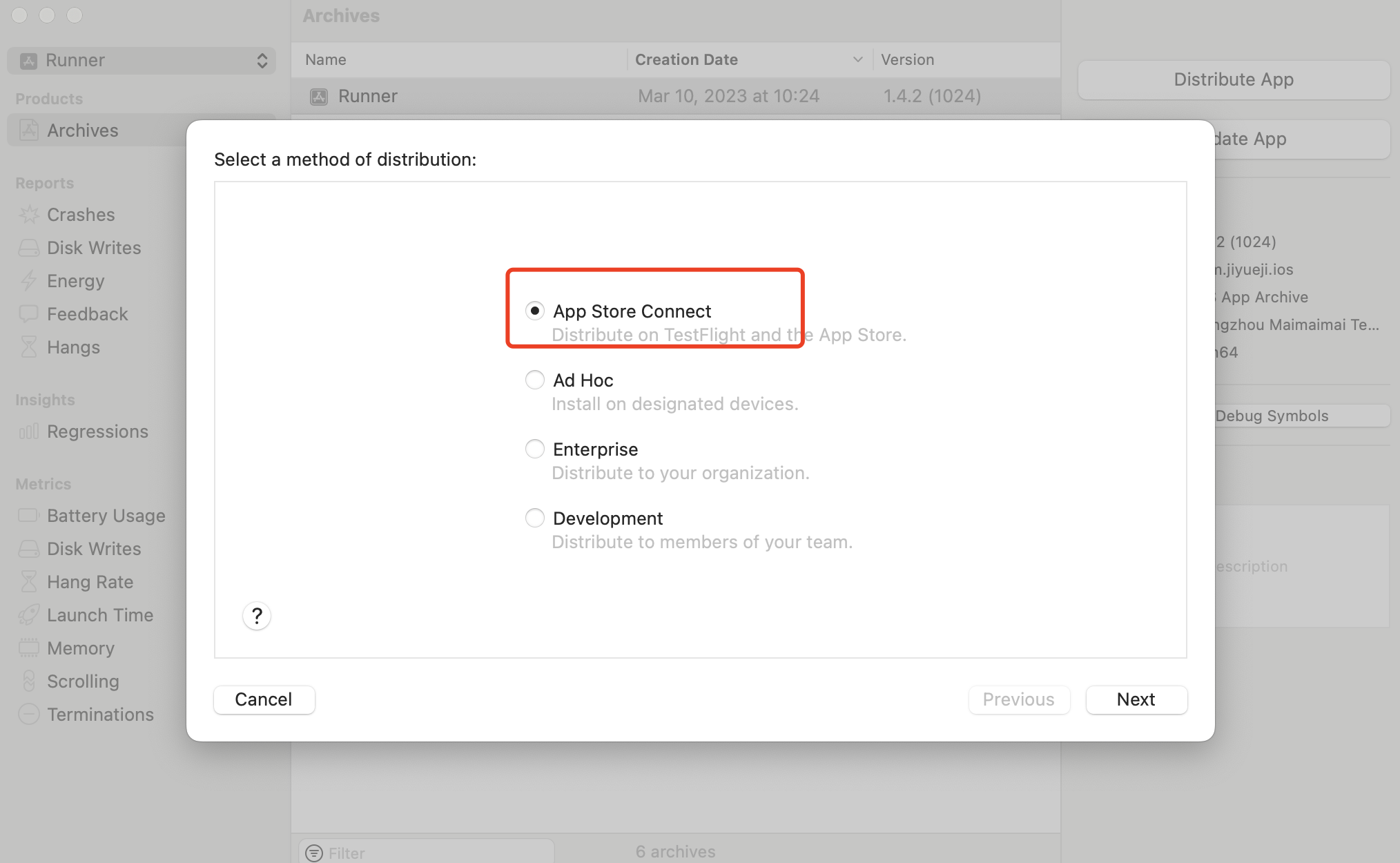The width and height of the screenshot is (1400, 863).
Task: Open Hang Rate metrics
Action: [90, 582]
